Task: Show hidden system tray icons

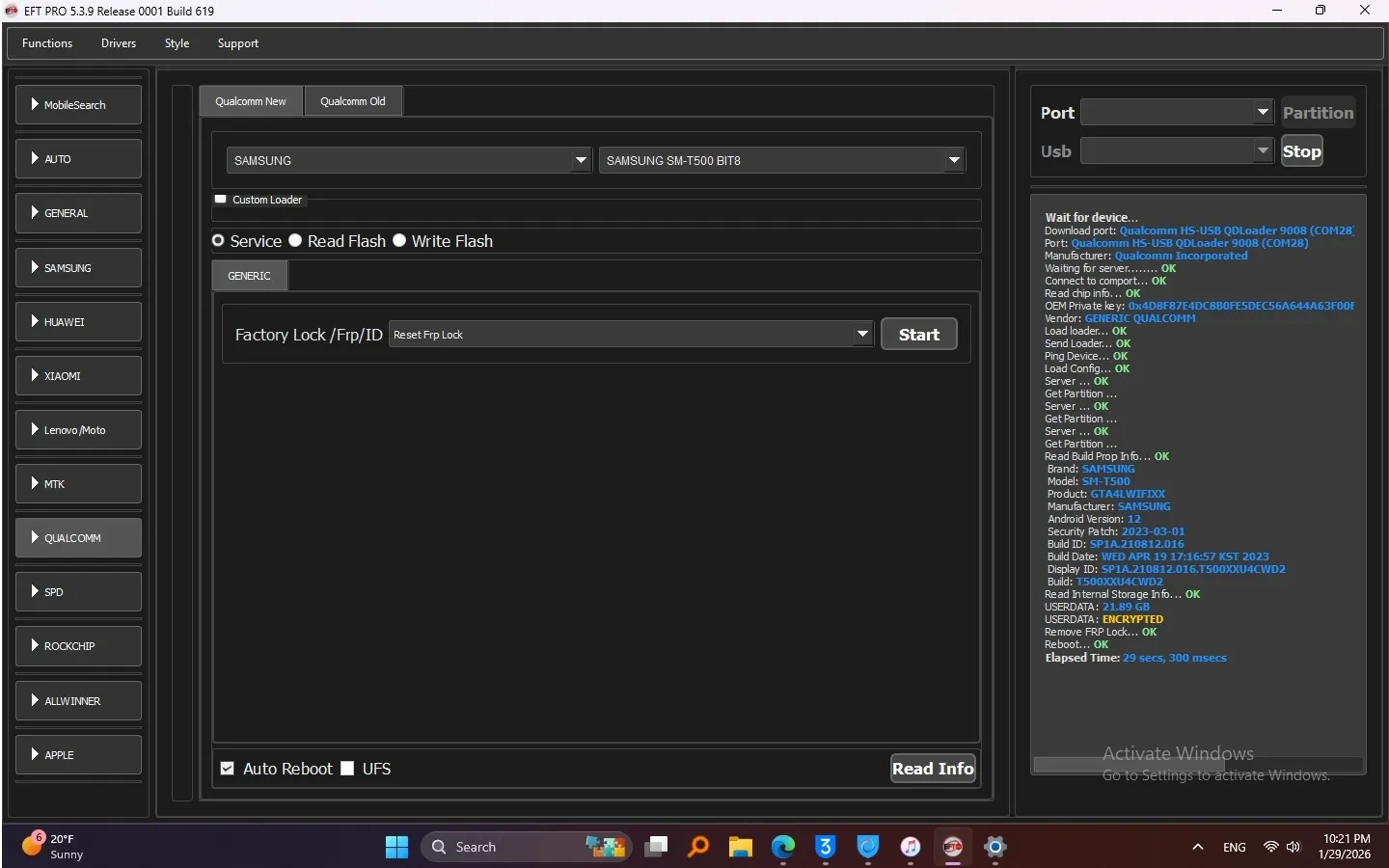Action: pos(1198,847)
